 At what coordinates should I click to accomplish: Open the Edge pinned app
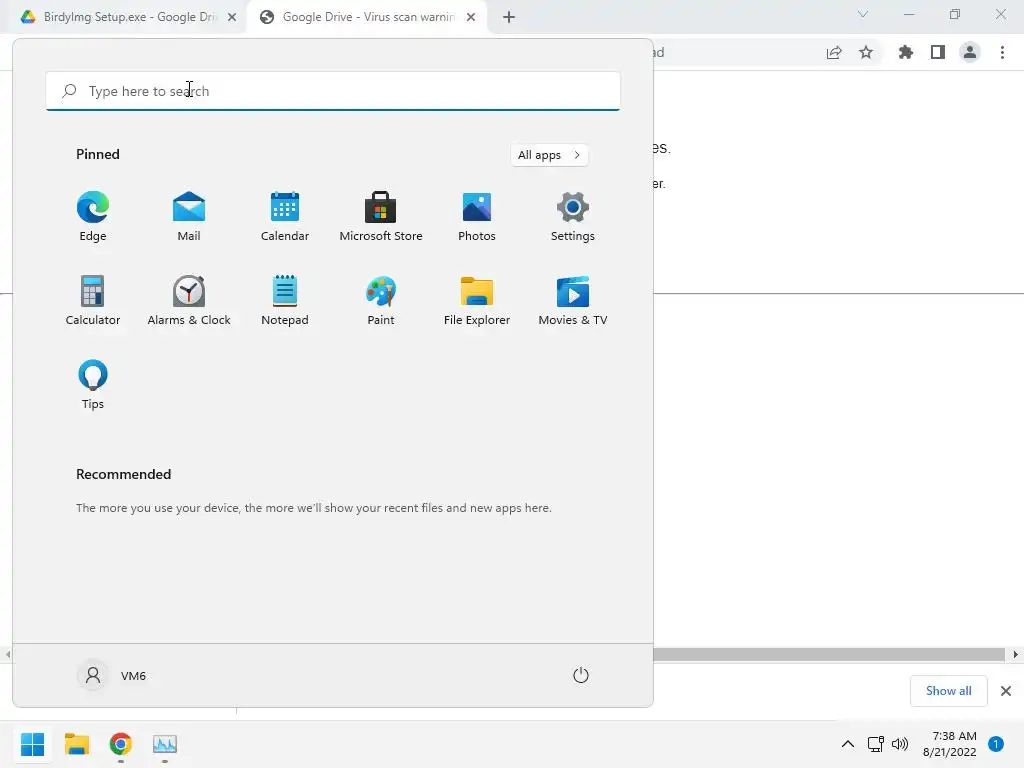click(x=93, y=216)
